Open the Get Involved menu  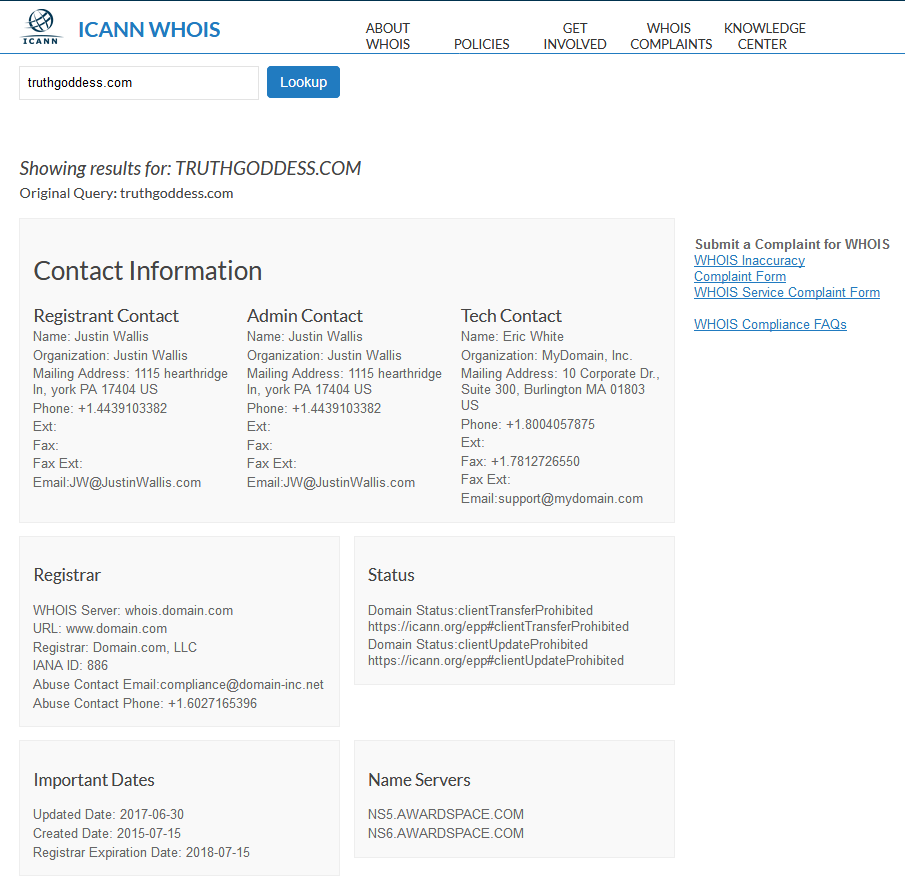point(575,36)
